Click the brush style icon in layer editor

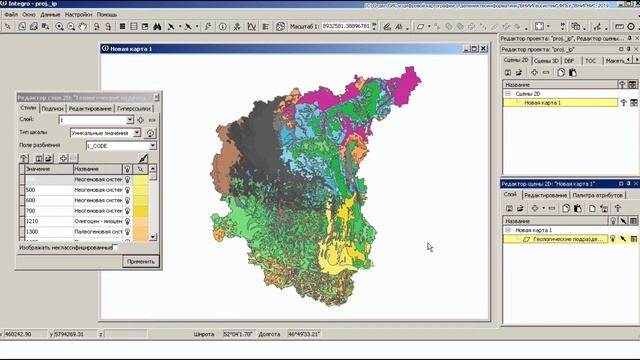point(143,158)
